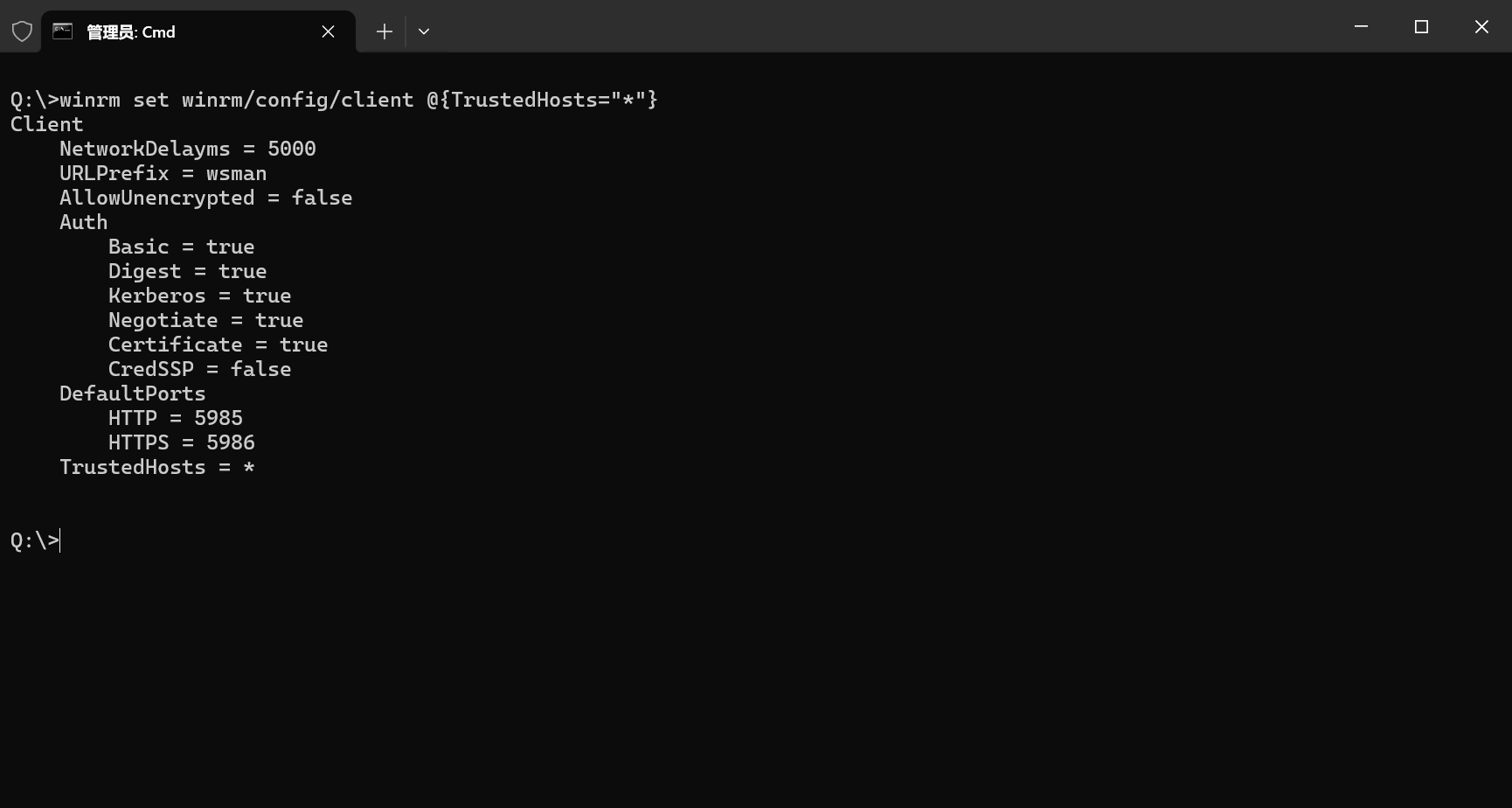The width and height of the screenshot is (1512, 808).
Task: Close the terminal window
Action: pos(1481,27)
